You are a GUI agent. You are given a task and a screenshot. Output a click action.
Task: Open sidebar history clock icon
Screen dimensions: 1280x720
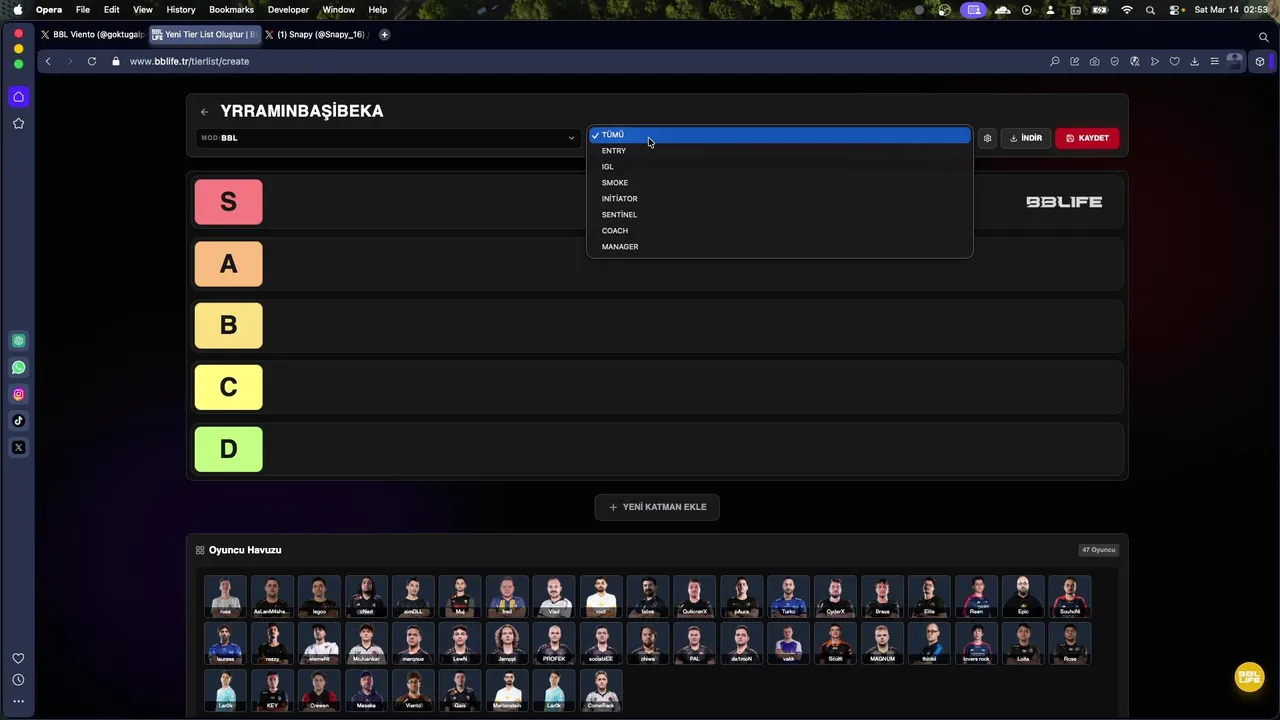pyautogui.click(x=18, y=680)
